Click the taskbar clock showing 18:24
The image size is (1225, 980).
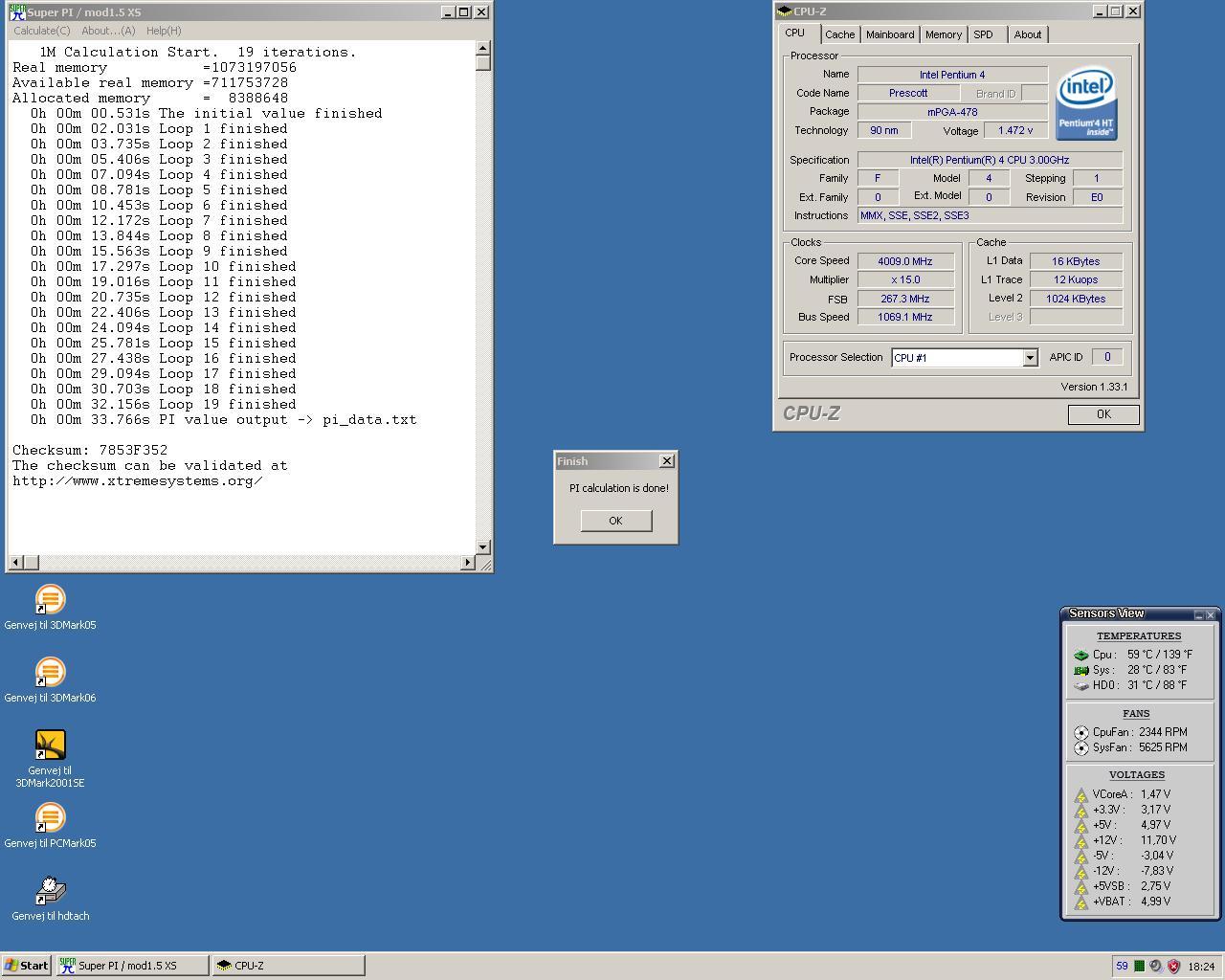tap(1201, 967)
